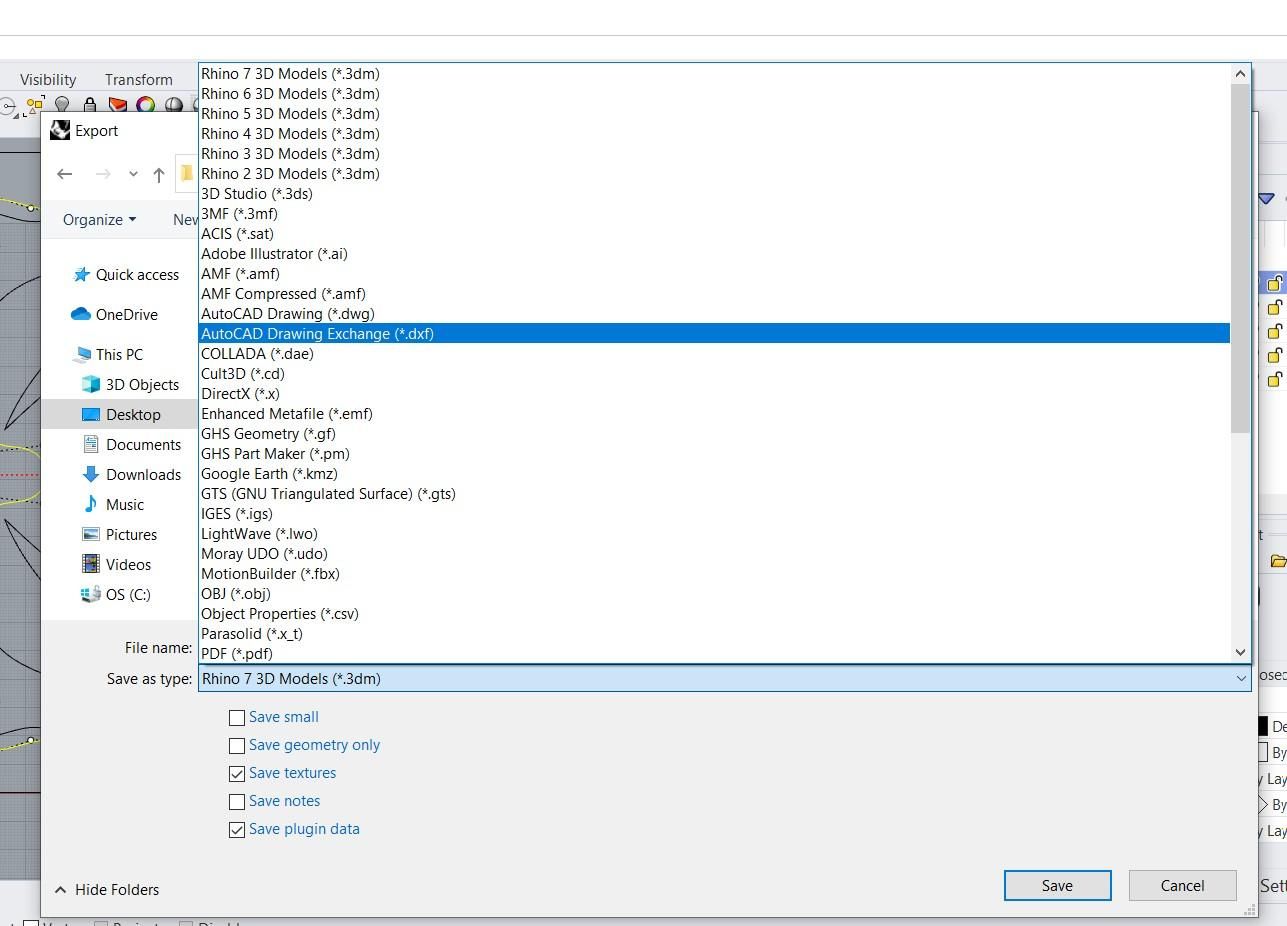Switch to the Visibility tab
The image size is (1287, 926).
click(x=48, y=79)
